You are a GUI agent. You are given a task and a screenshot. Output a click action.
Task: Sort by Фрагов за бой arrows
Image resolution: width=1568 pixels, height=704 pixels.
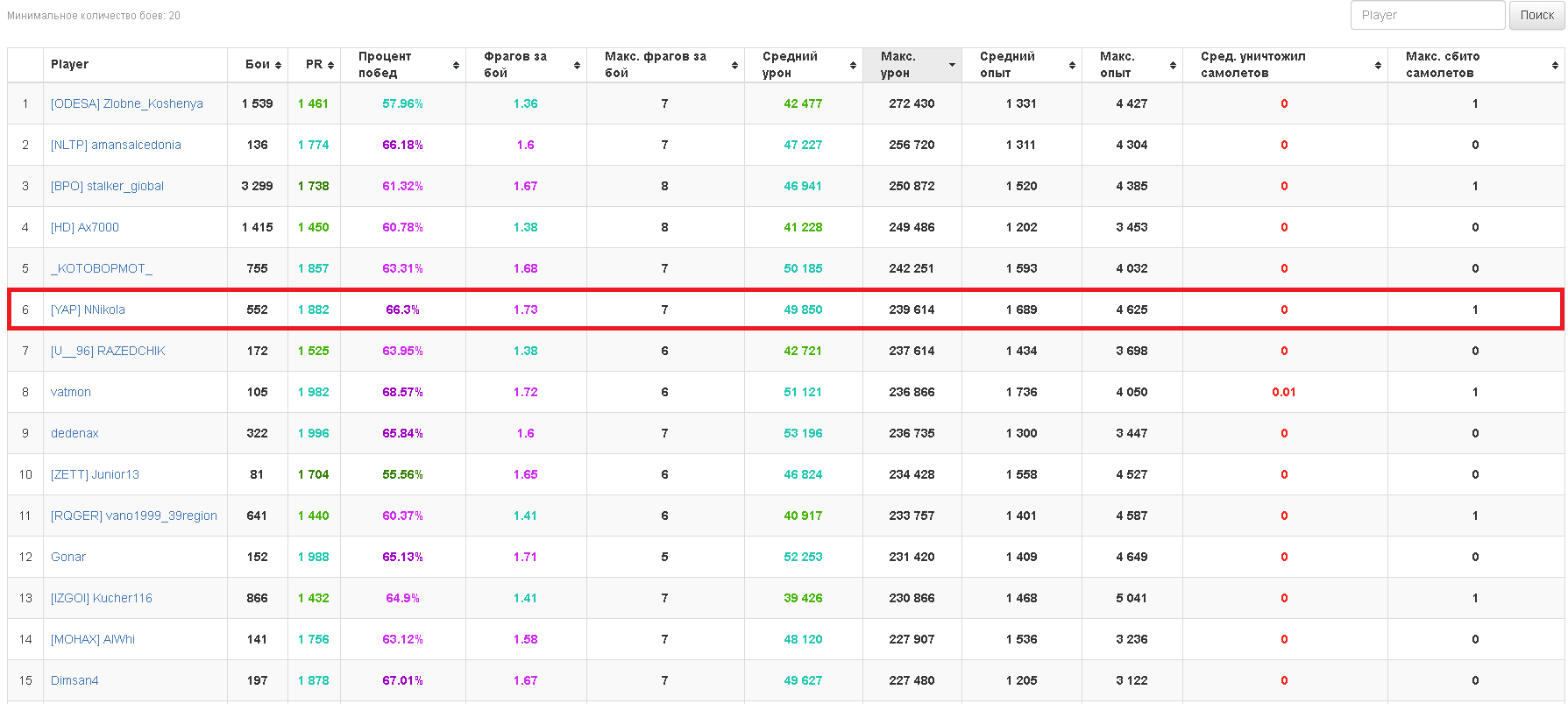click(577, 65)
